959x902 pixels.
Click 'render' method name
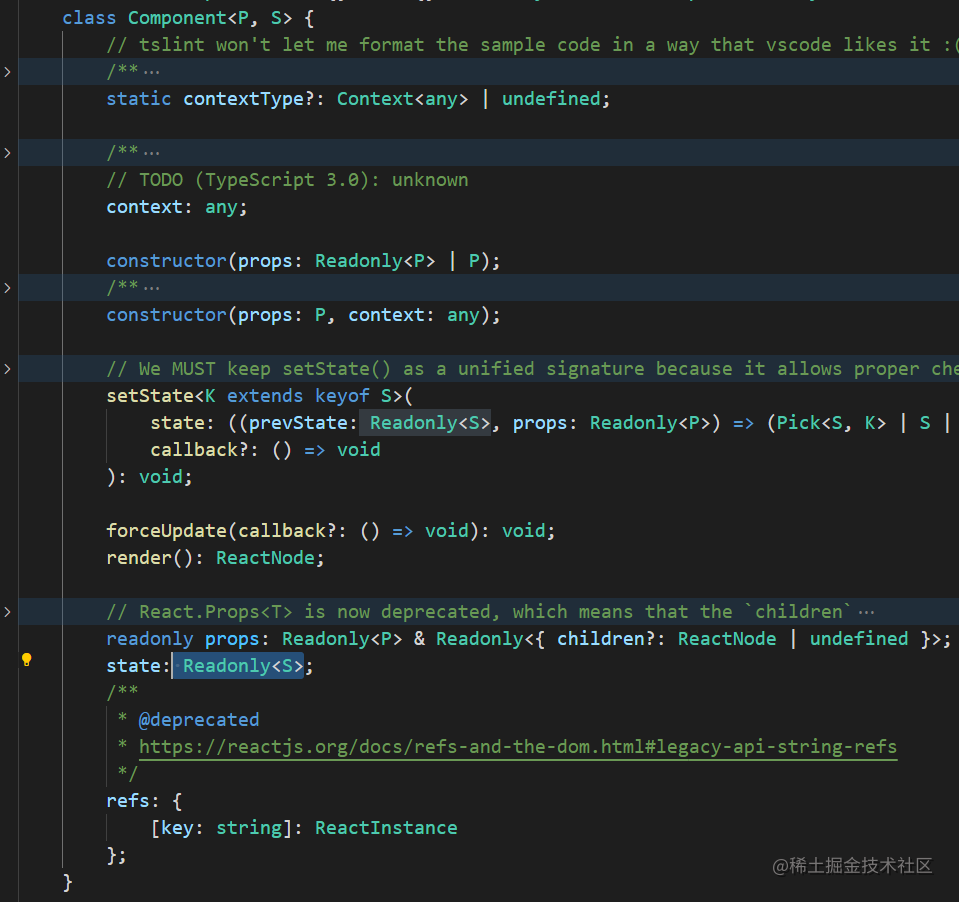[x=139, y=558]
